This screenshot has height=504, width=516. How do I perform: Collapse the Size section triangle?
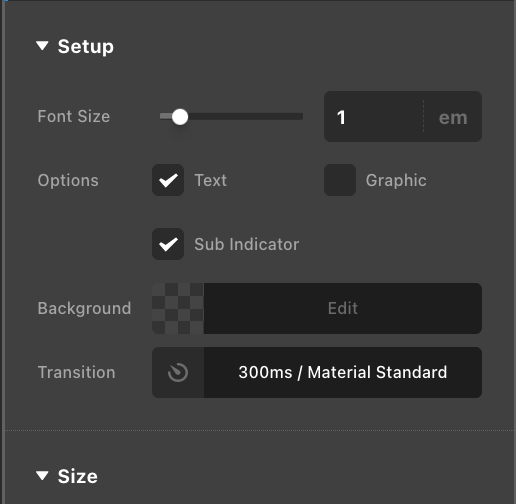coord(42,476)
